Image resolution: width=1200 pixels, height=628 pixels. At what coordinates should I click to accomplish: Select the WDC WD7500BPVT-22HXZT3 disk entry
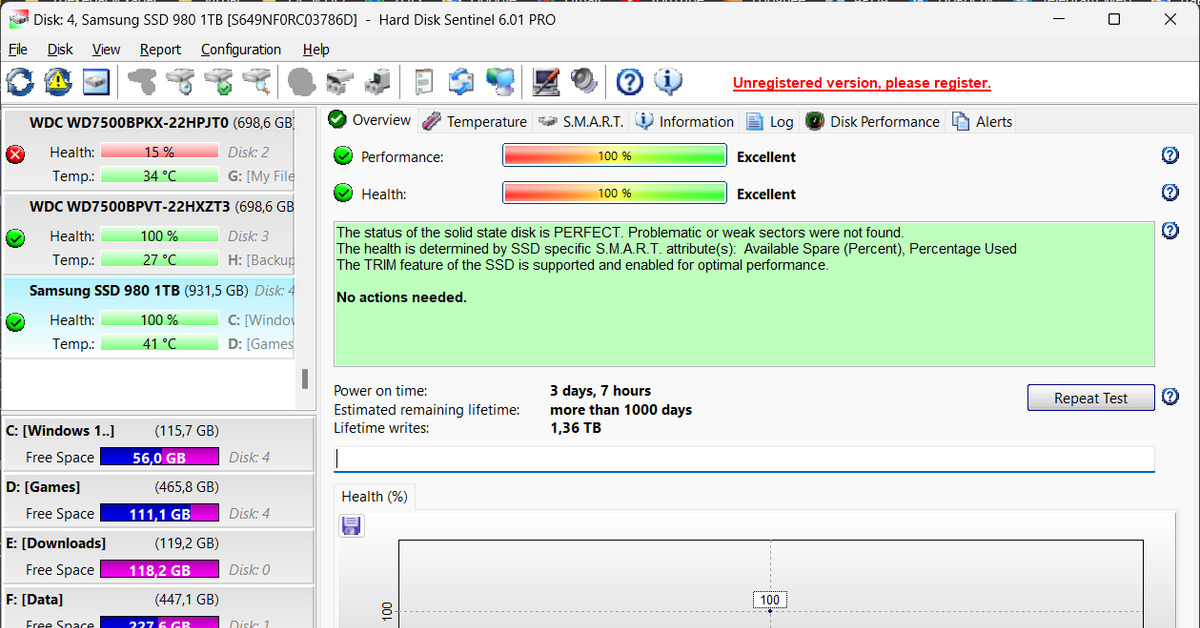[x=148, y=233]
